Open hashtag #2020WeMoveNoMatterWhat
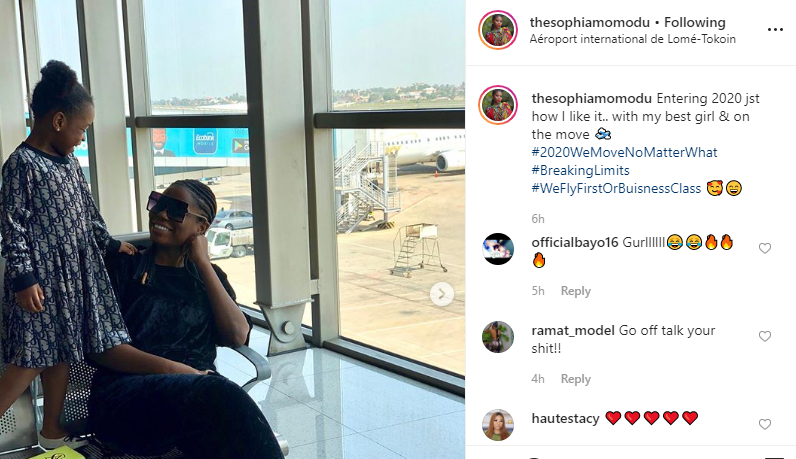Screen dimensions: 796x459 (624, 152)
